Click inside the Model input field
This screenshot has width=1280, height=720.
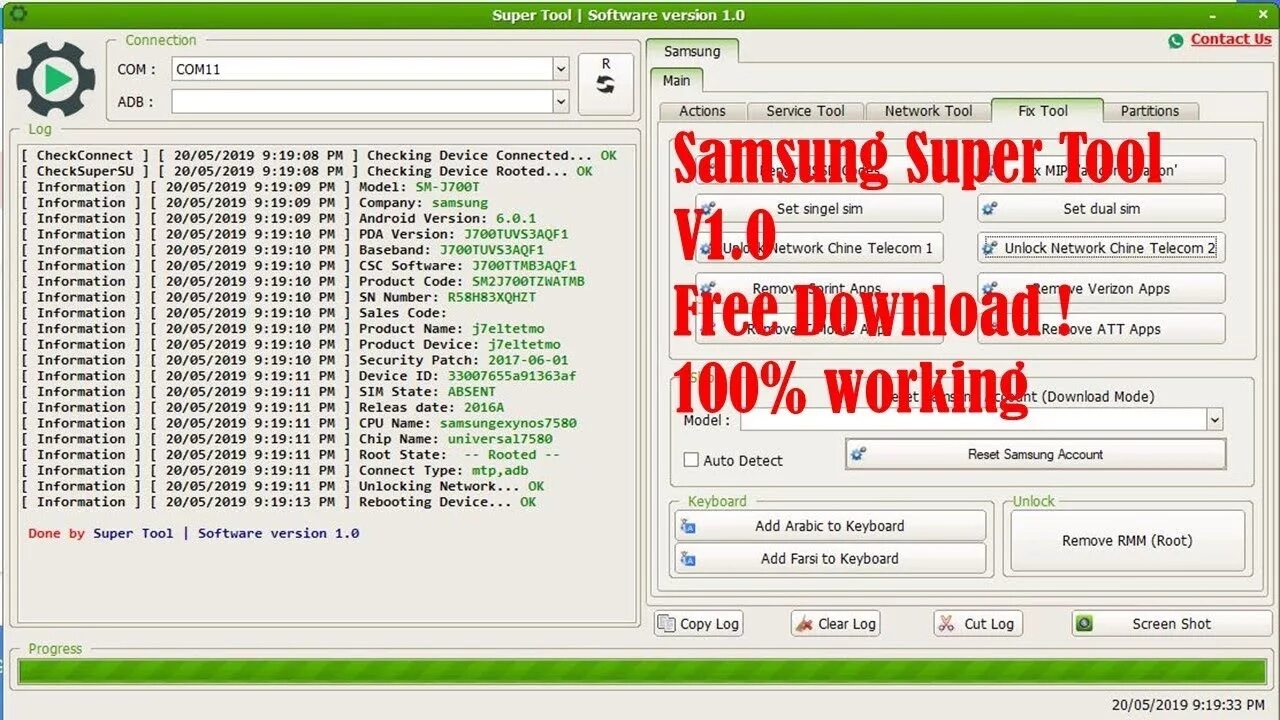coord(973,420)
